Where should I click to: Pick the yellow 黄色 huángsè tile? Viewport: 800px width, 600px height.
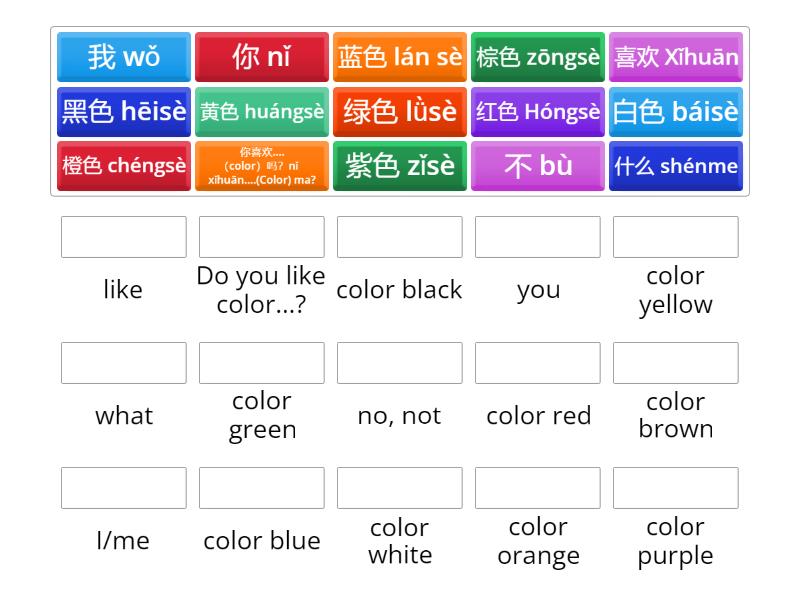coord(262,112)
